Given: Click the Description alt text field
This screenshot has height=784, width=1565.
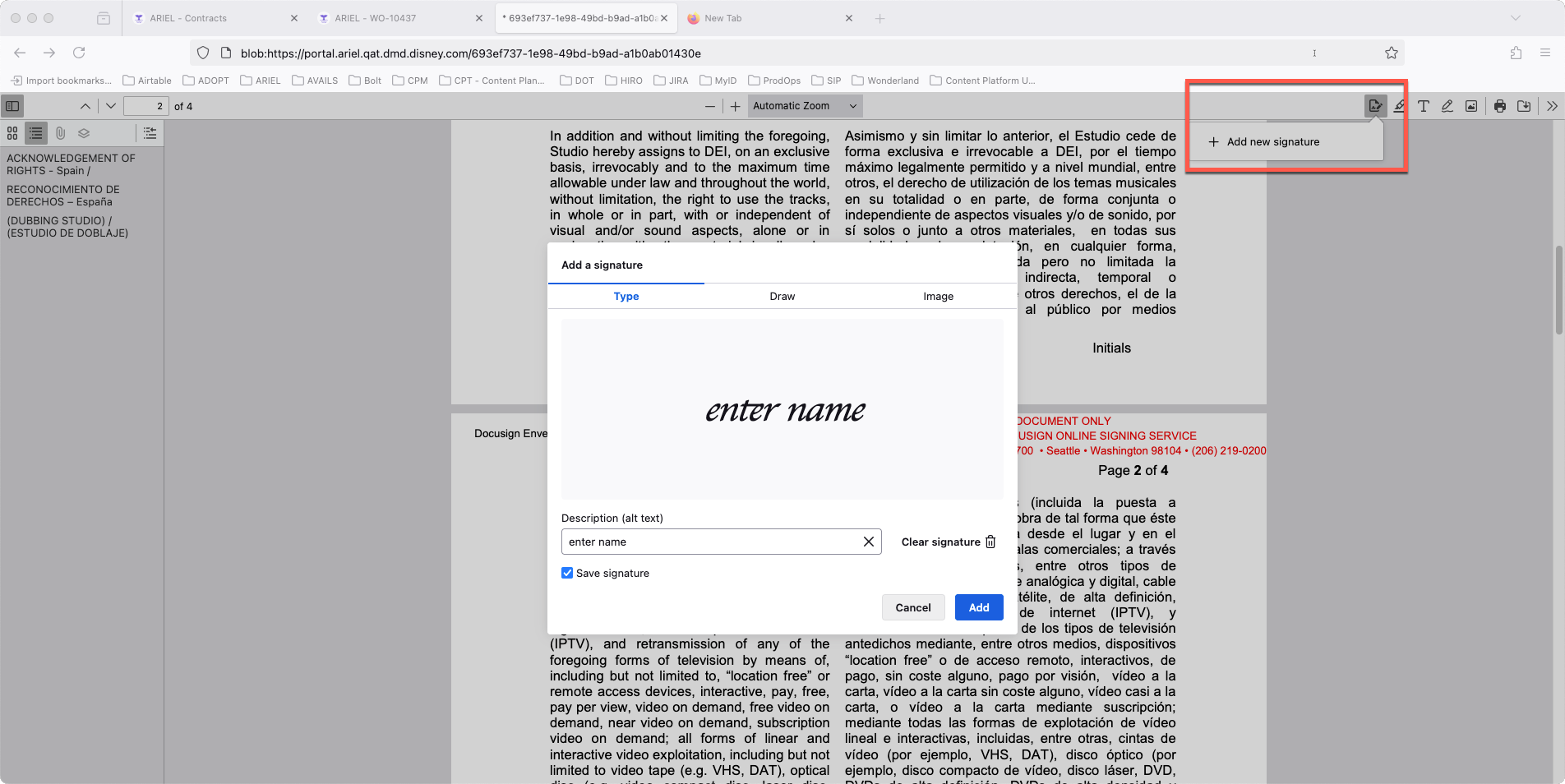Looking at the screenshot, I should tap(711, 542).
